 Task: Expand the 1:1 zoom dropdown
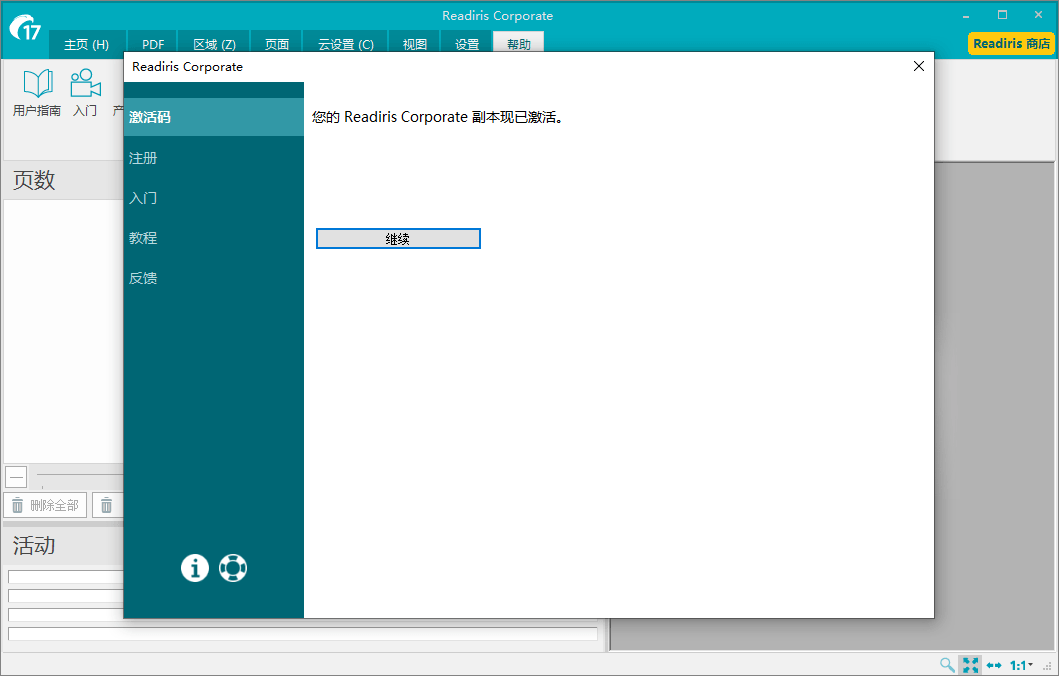[1021, 665]
